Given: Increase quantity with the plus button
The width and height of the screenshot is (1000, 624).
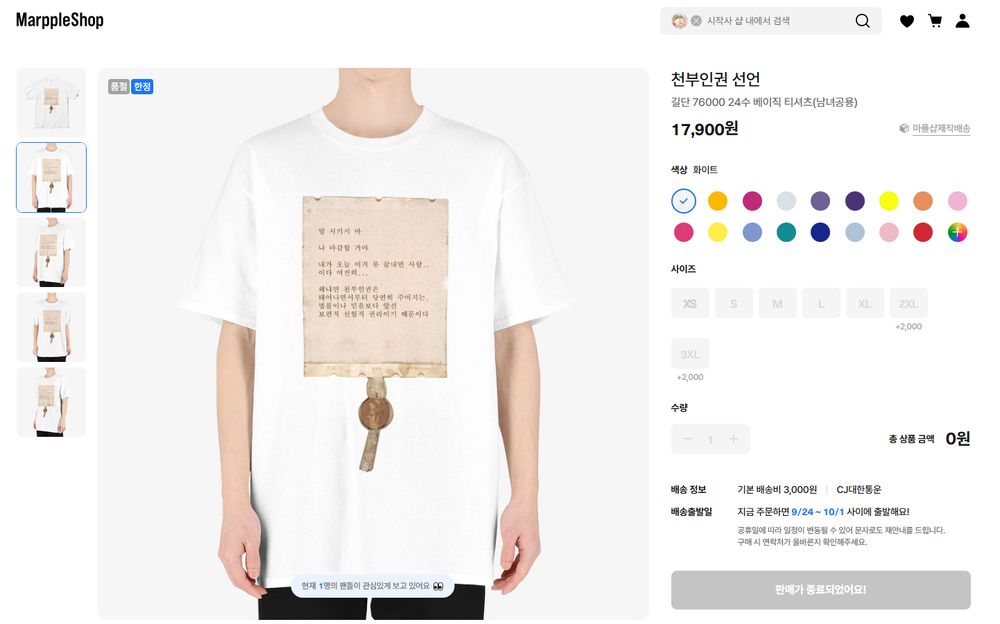Looking at the screenshot, I should (733, 439).
